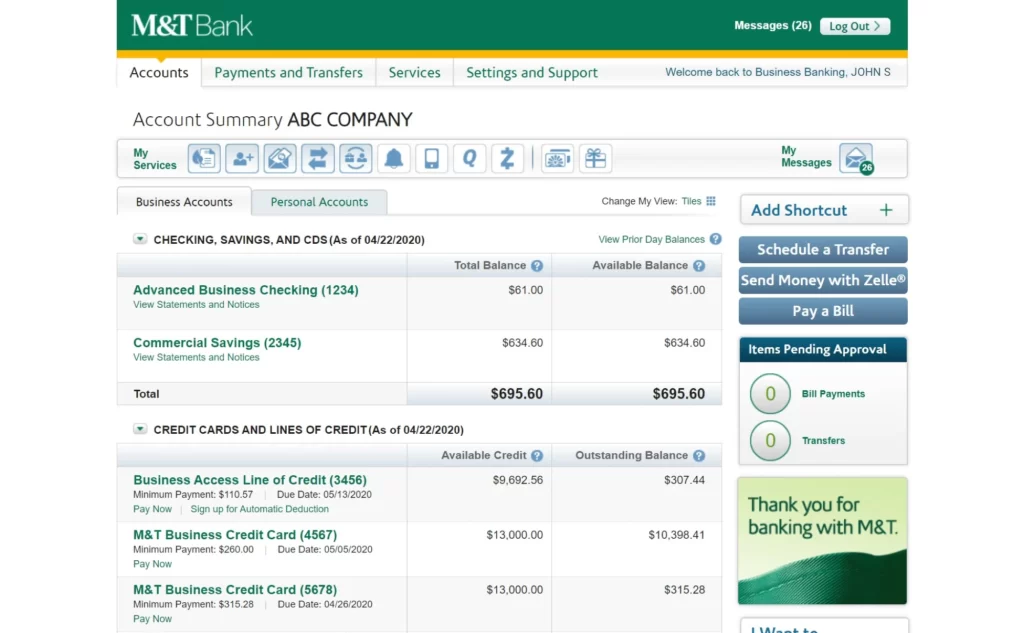Click the $10,398.41 outstanding balance value
The width and height of the screenshot is (1024, 633).
point(676,535)
